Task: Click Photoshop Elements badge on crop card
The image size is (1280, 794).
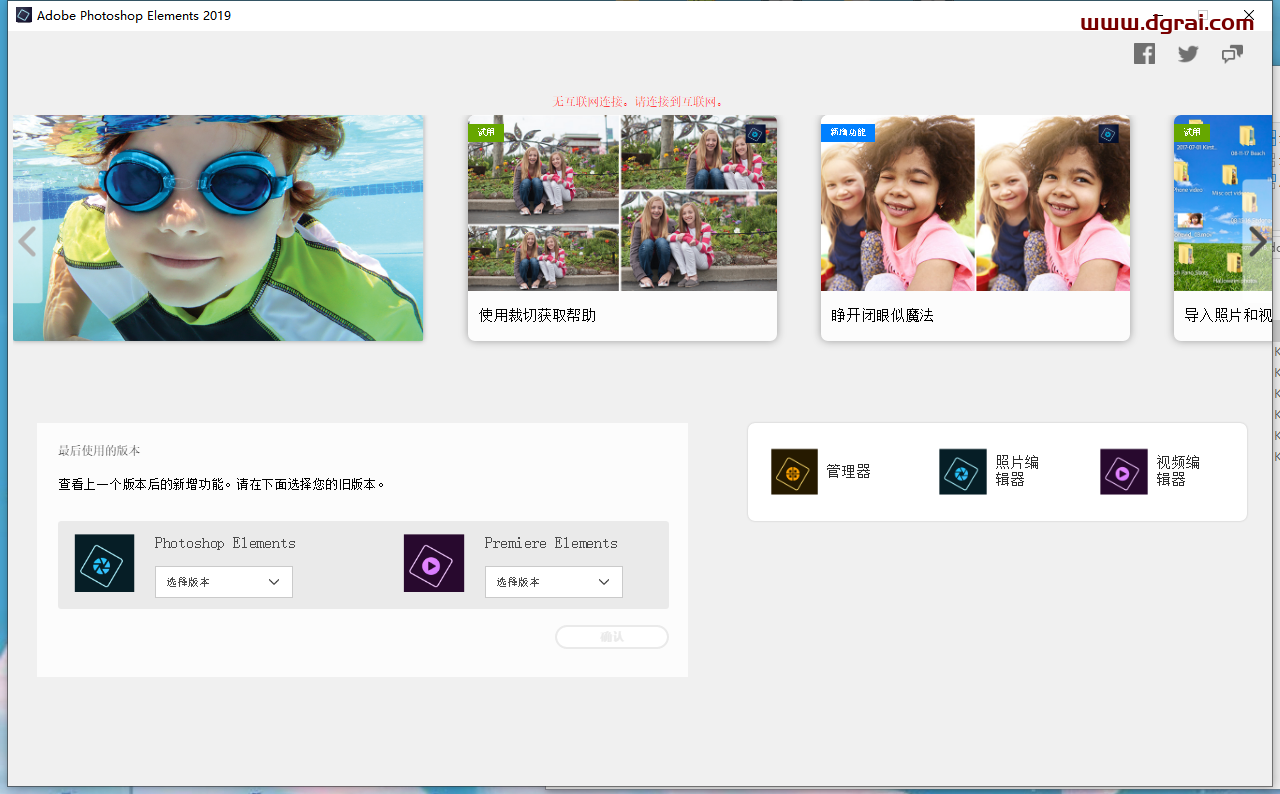Action: pyautogui.click(x=756, y=134)
